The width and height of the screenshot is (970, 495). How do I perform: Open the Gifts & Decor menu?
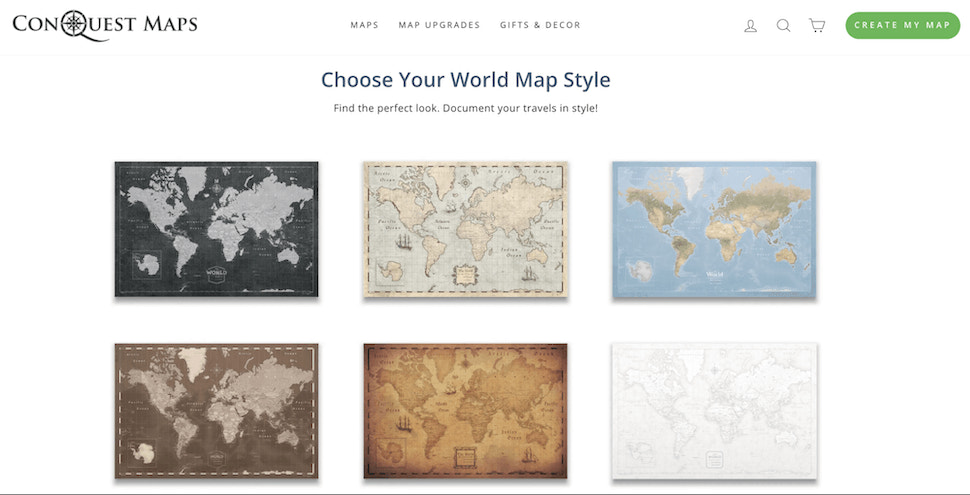point(540,25)
